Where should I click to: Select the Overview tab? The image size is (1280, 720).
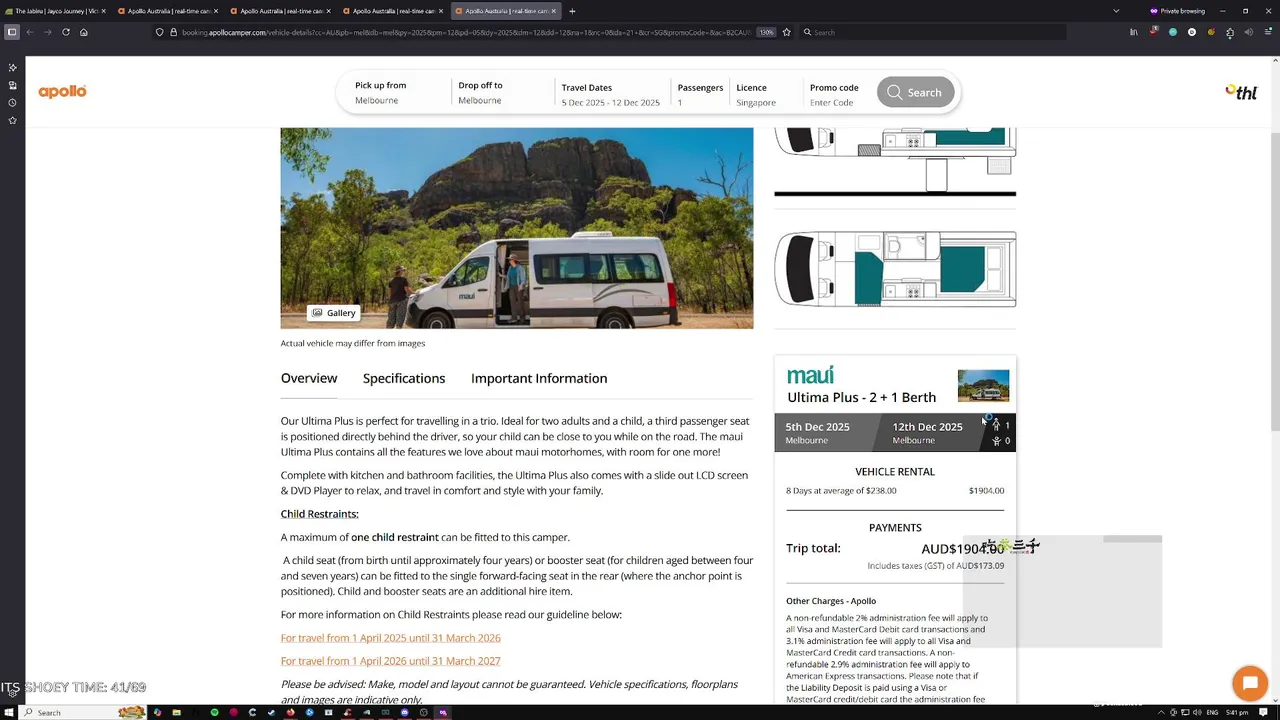point(309,378)
